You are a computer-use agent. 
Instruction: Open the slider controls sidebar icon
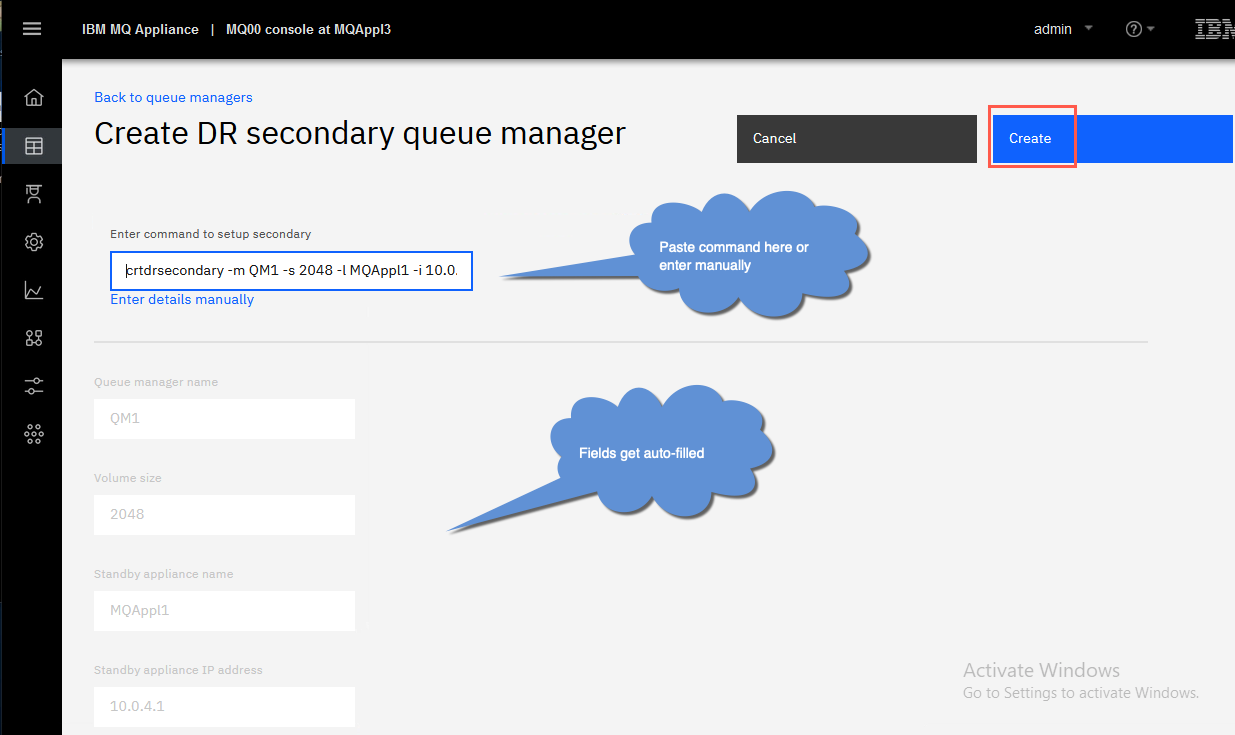34,386
